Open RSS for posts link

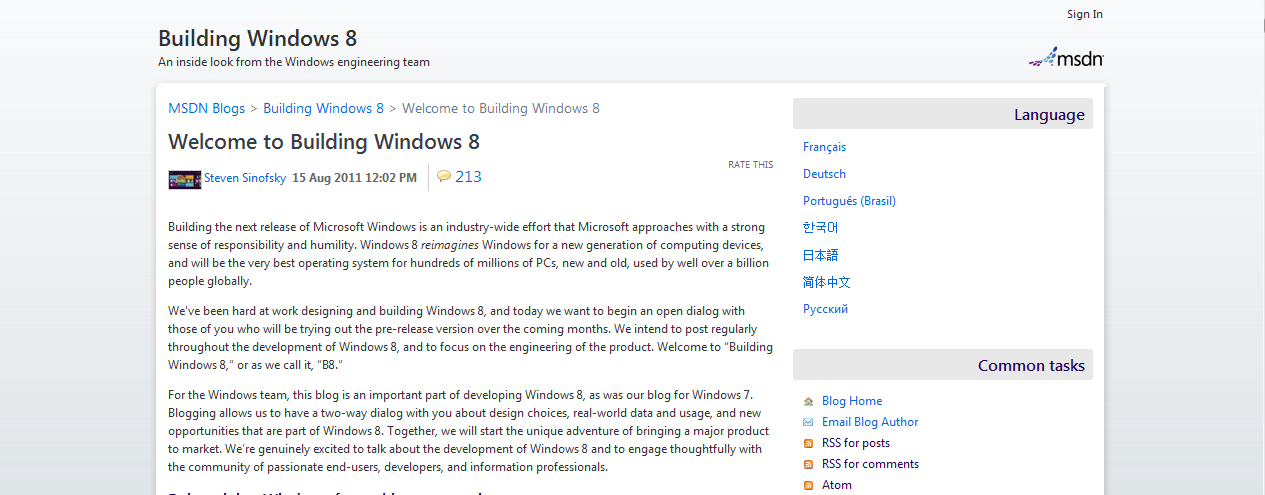pyautogui.click(x=856, y=443)
